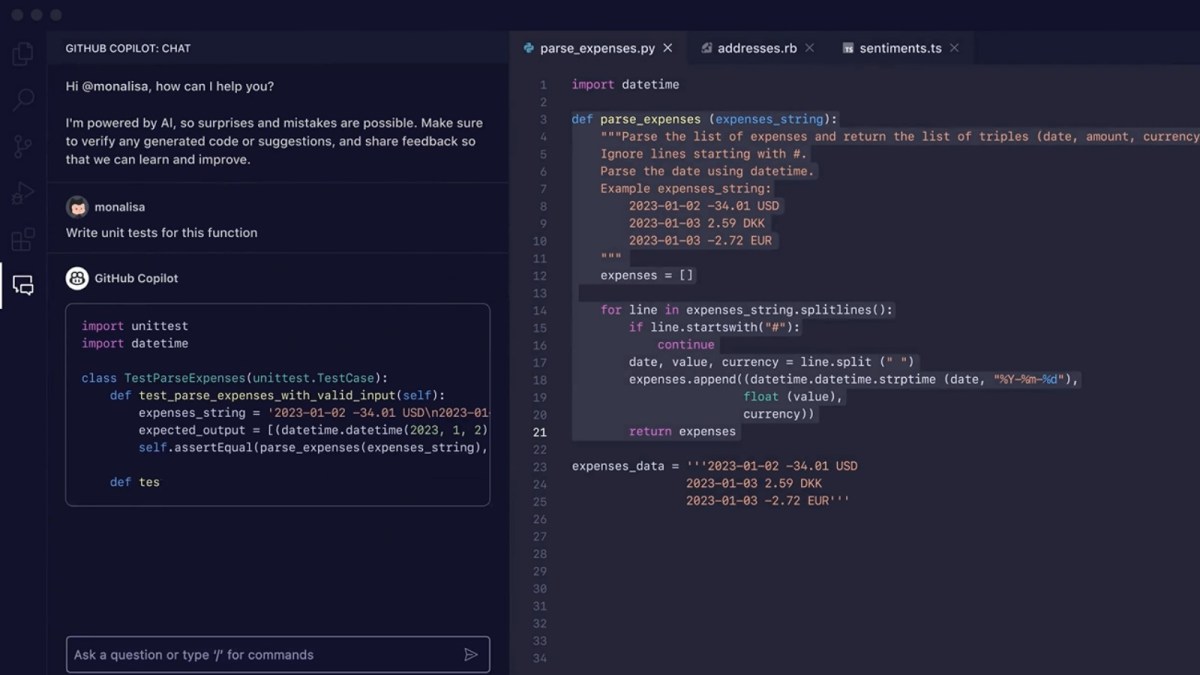Click the Python icon on the parse_expenses.py tab
The width and height of the screenshot is (1200, 675).
(529, 47)
